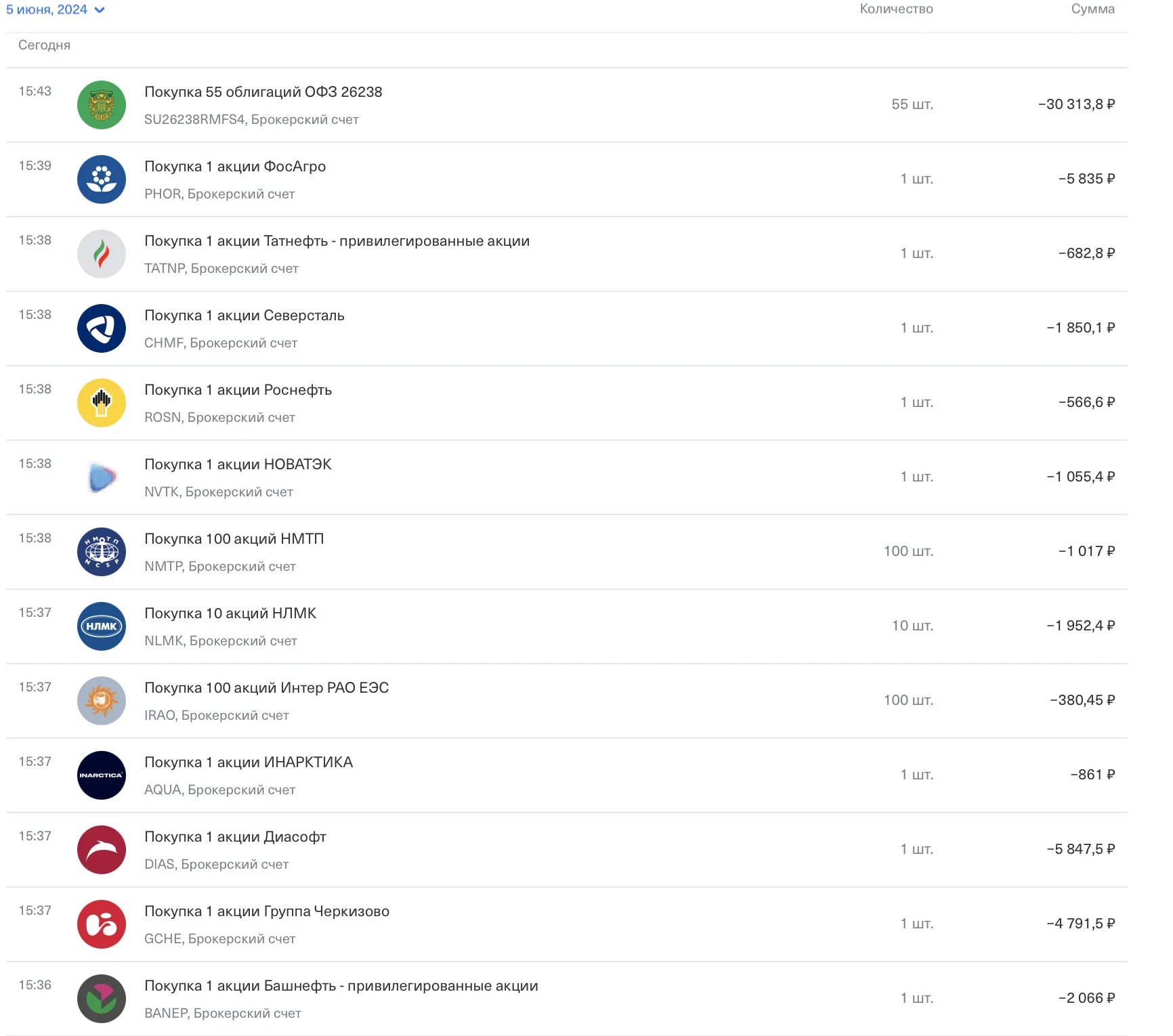
Task: Click the 'TATNP, Брокерский счет' subtitle
Action: coord(221,269)
